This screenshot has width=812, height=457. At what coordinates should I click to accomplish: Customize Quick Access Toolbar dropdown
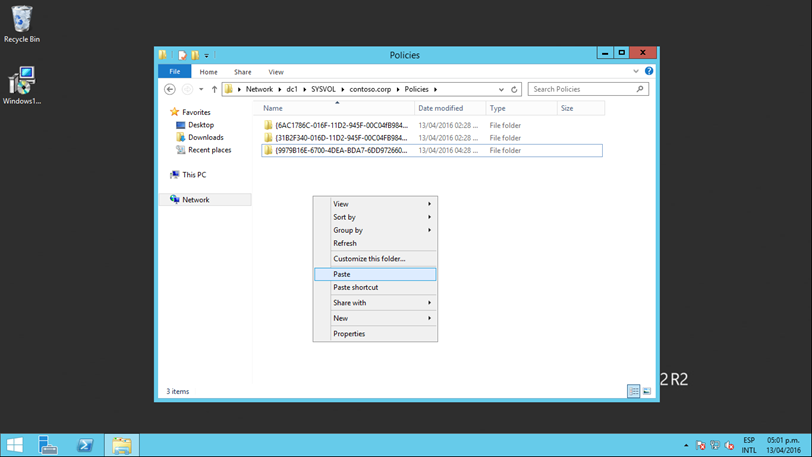(x=207, y=55)
